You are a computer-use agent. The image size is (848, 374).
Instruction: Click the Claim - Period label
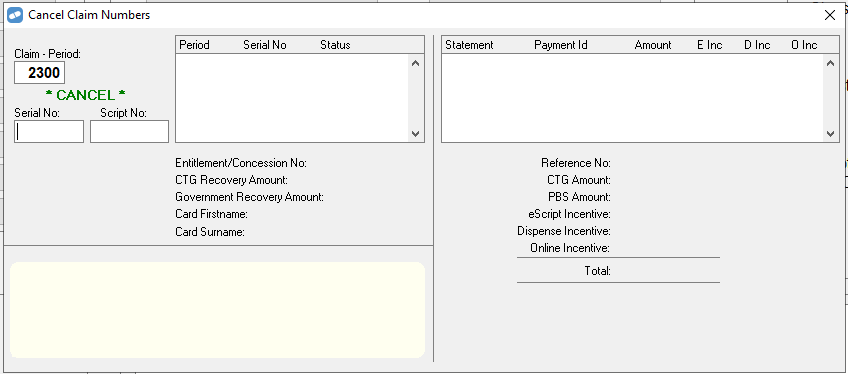(48, 54)
